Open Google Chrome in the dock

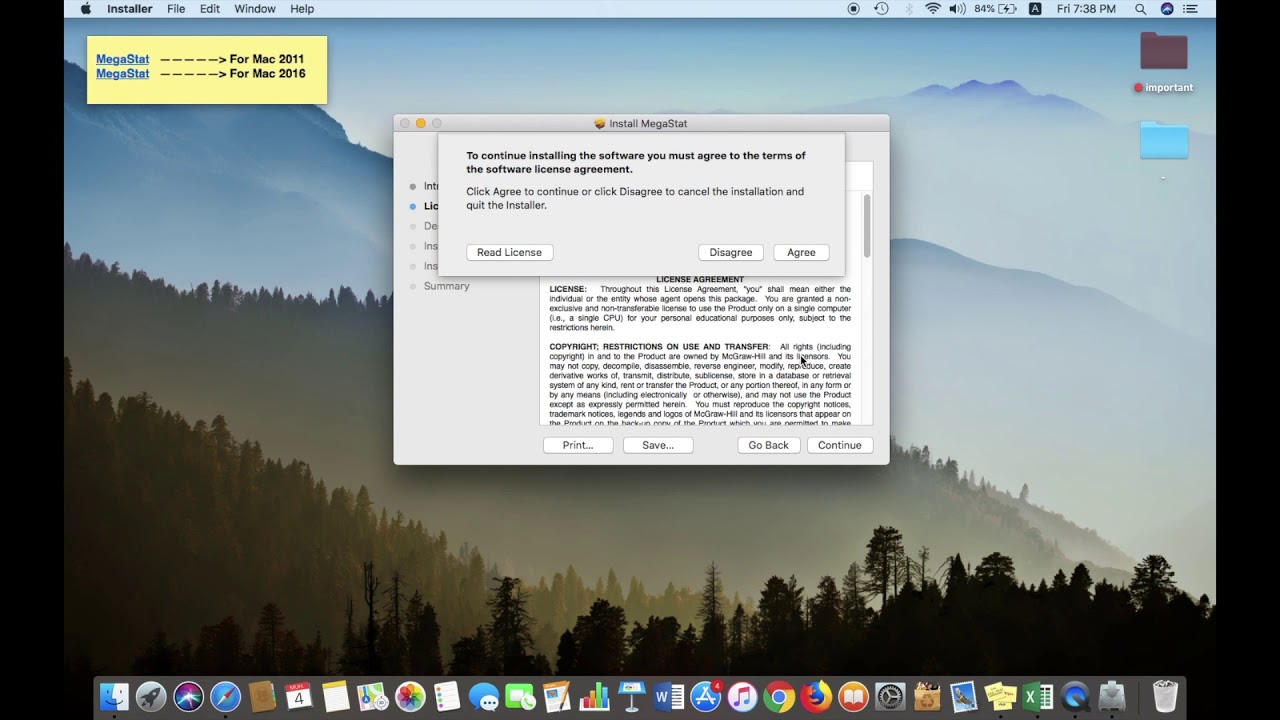[779, 696]
